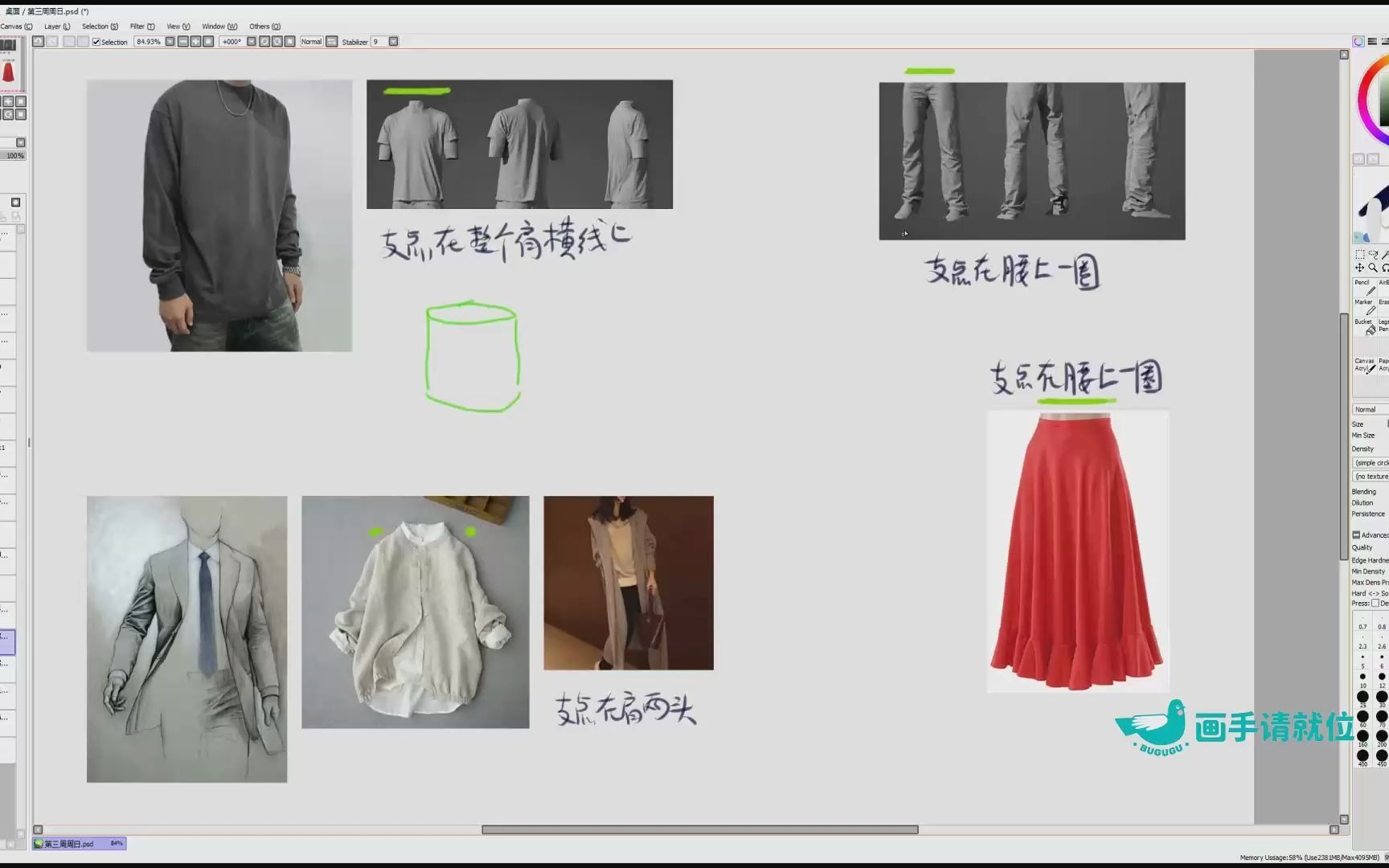Select the zoom magnifier tool
The width and height of the screenshot is (1389, 868).
[x=1373, y=268]
